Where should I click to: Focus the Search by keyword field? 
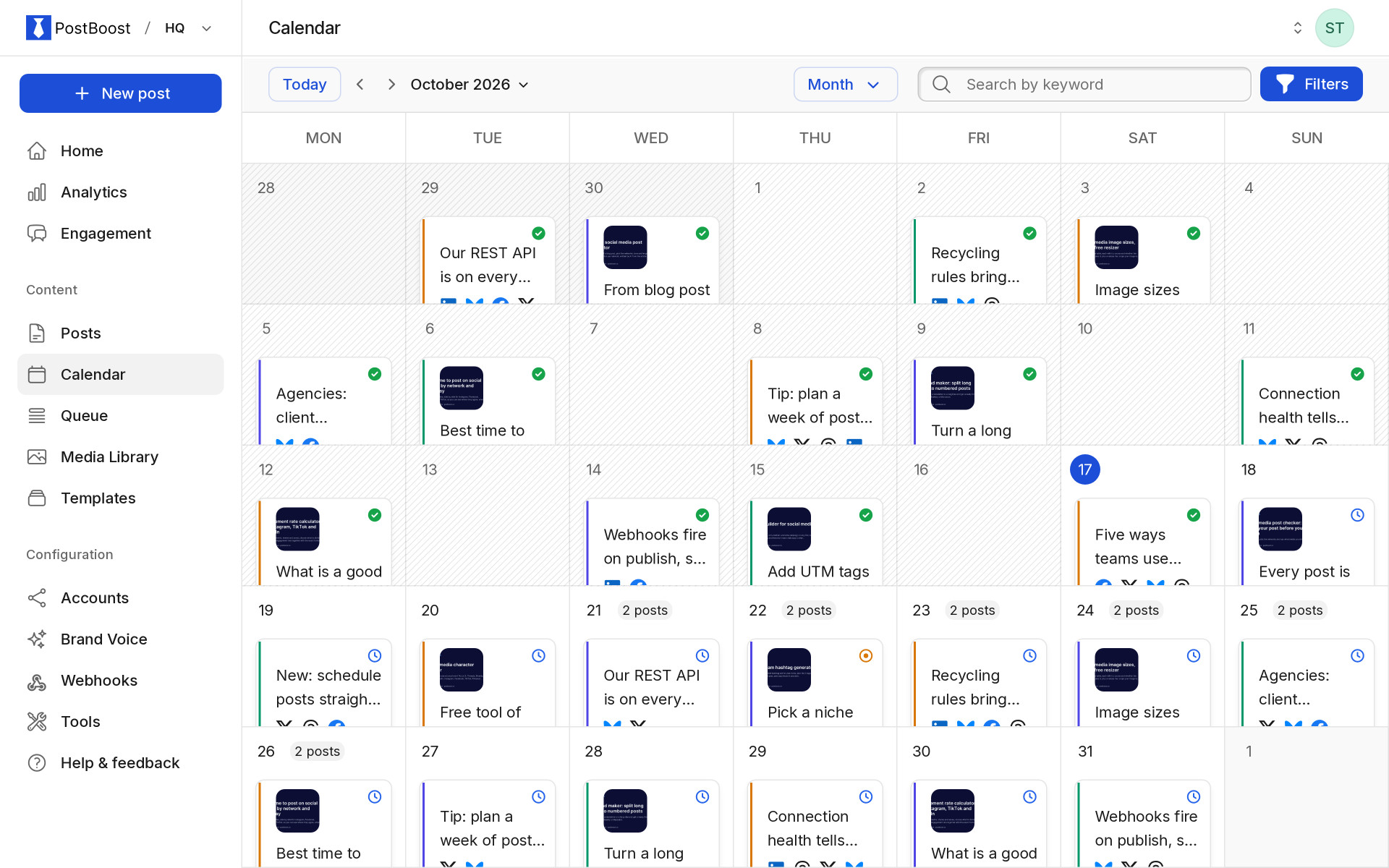click(1084, 85)
